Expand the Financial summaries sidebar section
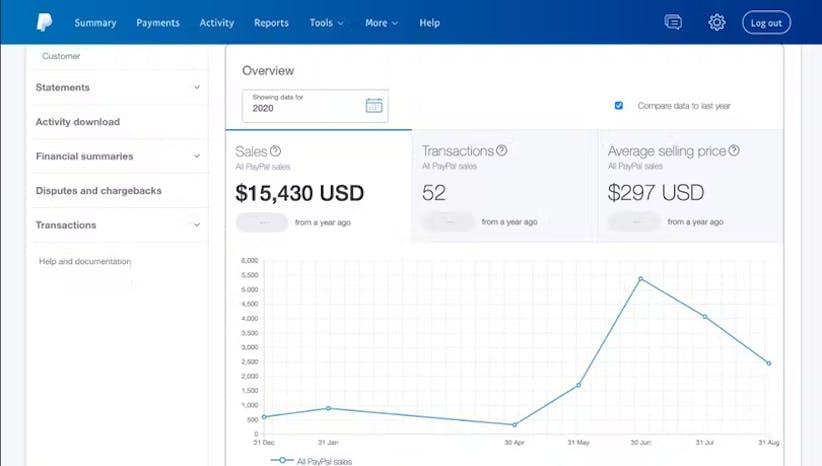Viewport: 822px width, 466px height. (x=197, y=157)
